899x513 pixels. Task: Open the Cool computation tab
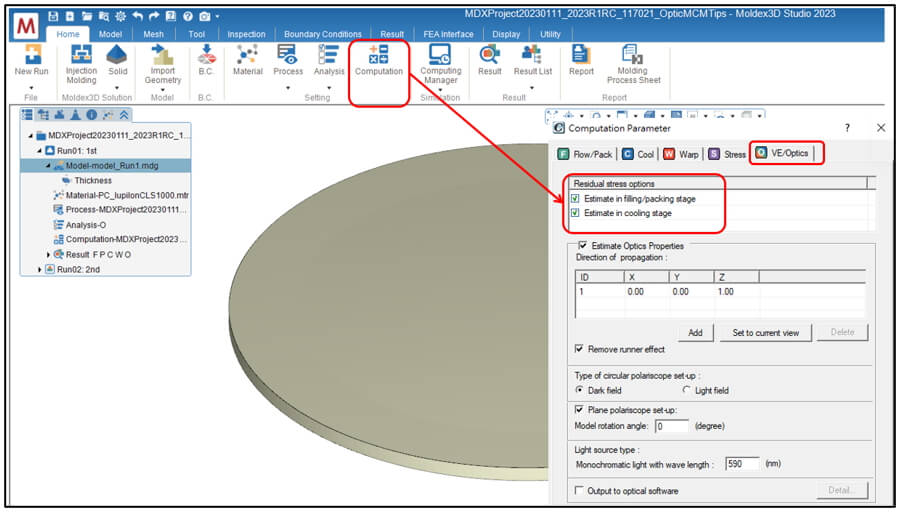tap(638, 154)
